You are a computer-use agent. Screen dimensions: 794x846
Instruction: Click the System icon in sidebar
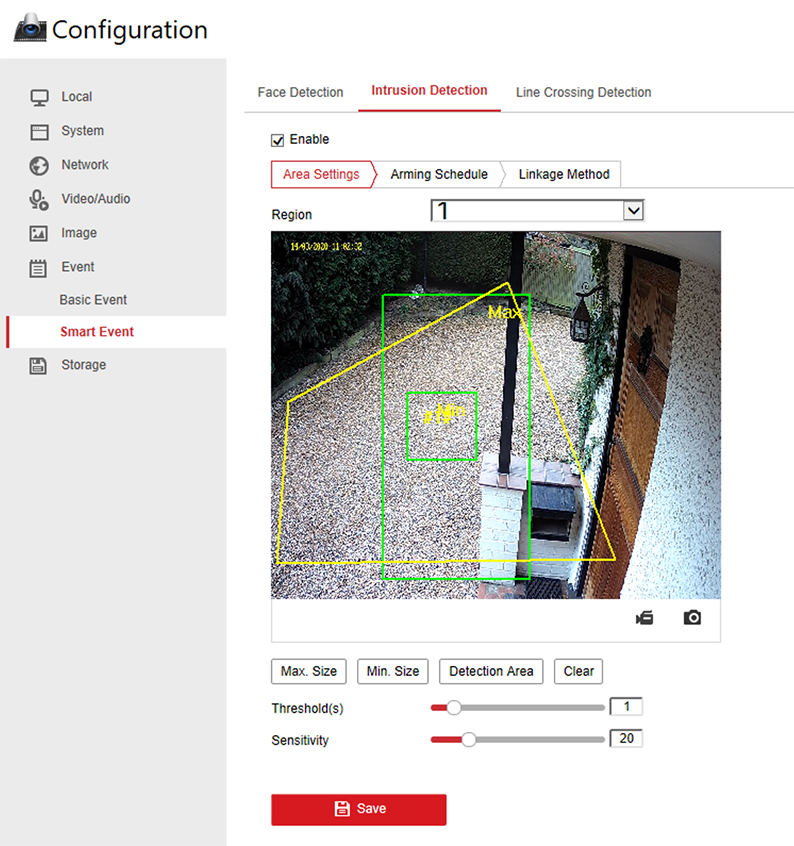(39, 131)
